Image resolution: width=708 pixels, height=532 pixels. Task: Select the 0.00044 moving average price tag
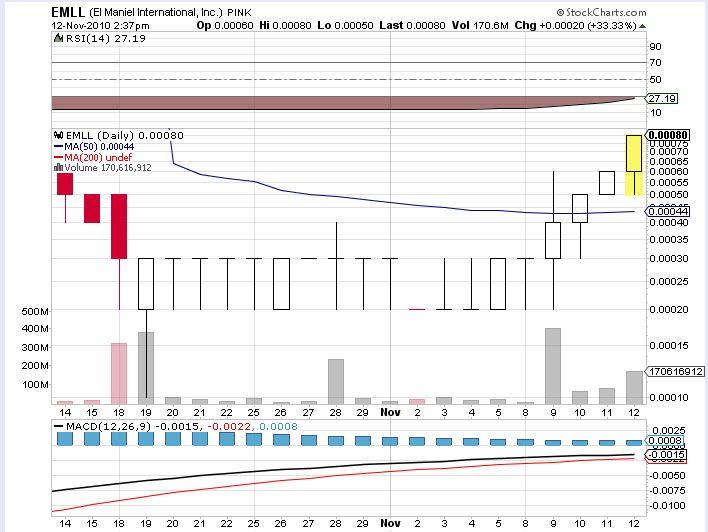point(667,211)
